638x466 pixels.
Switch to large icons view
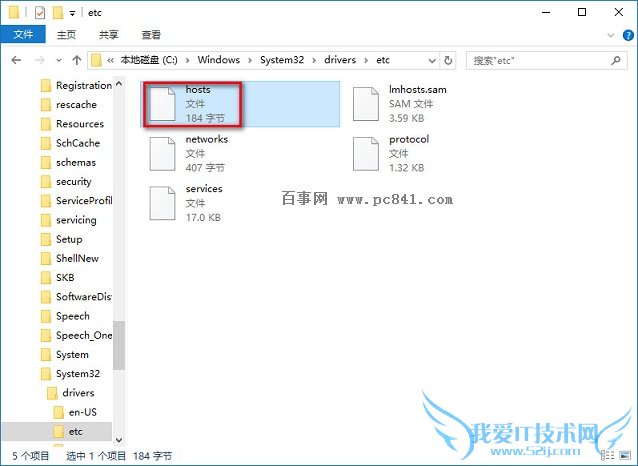point(625,455)
